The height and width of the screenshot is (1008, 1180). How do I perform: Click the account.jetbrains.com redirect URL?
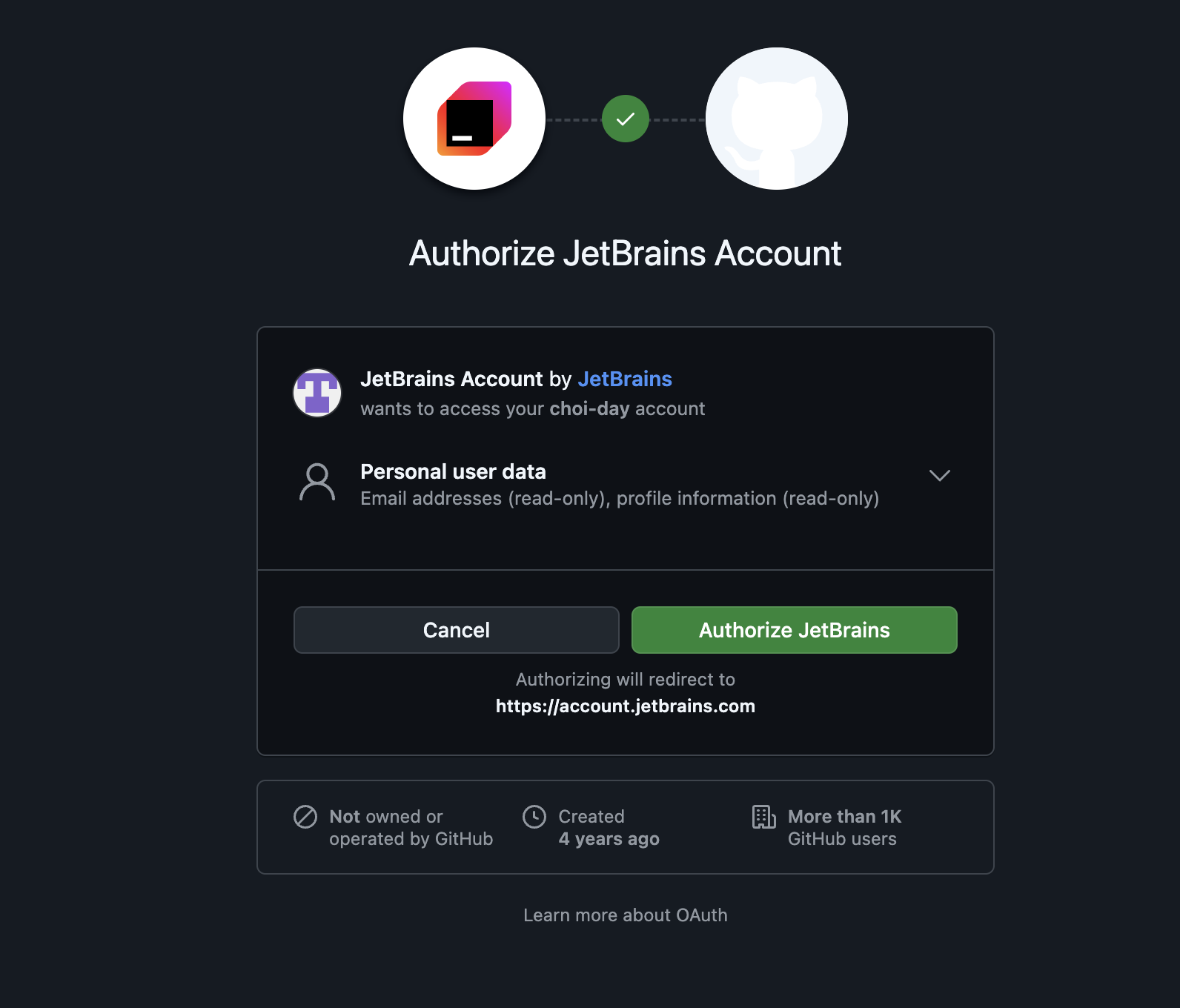625,706
